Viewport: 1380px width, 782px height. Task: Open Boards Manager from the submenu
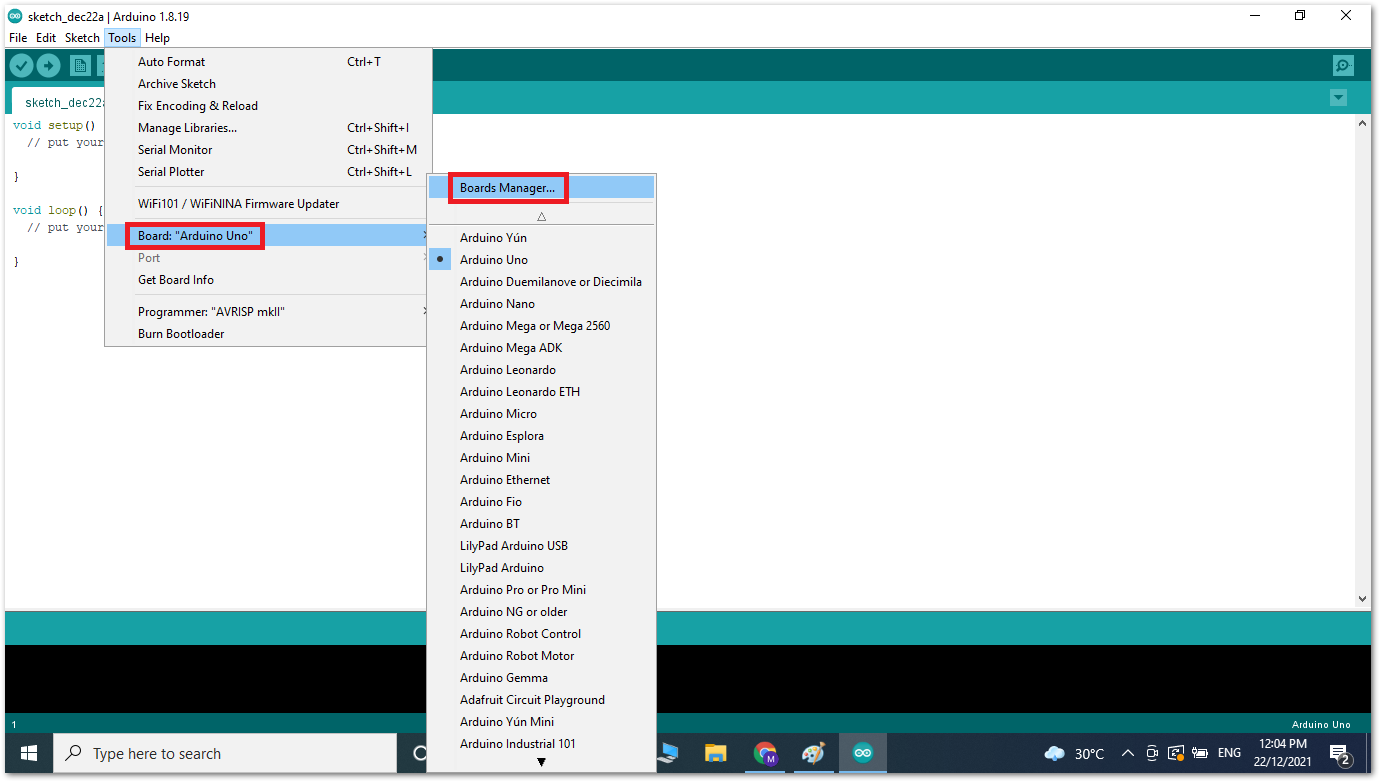click(x=507, y=188)
